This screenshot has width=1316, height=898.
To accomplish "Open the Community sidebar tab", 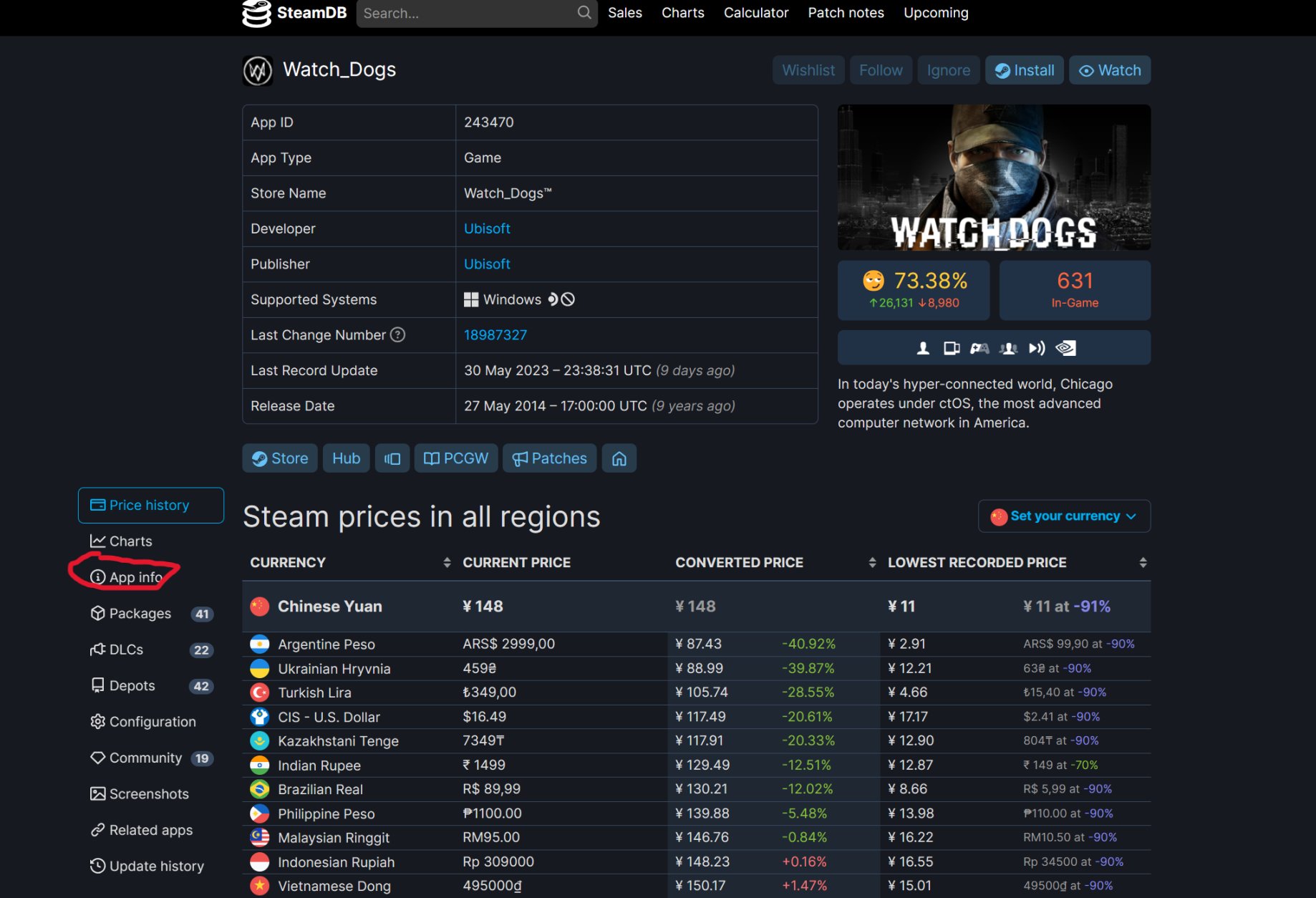I will click(151, 758).
